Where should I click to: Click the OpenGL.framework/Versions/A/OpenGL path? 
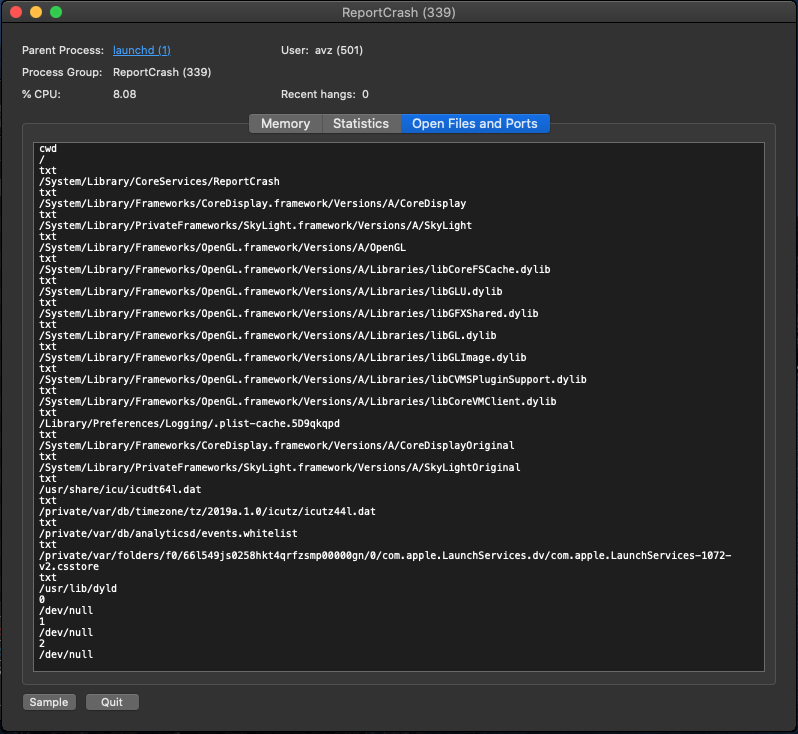222,247
